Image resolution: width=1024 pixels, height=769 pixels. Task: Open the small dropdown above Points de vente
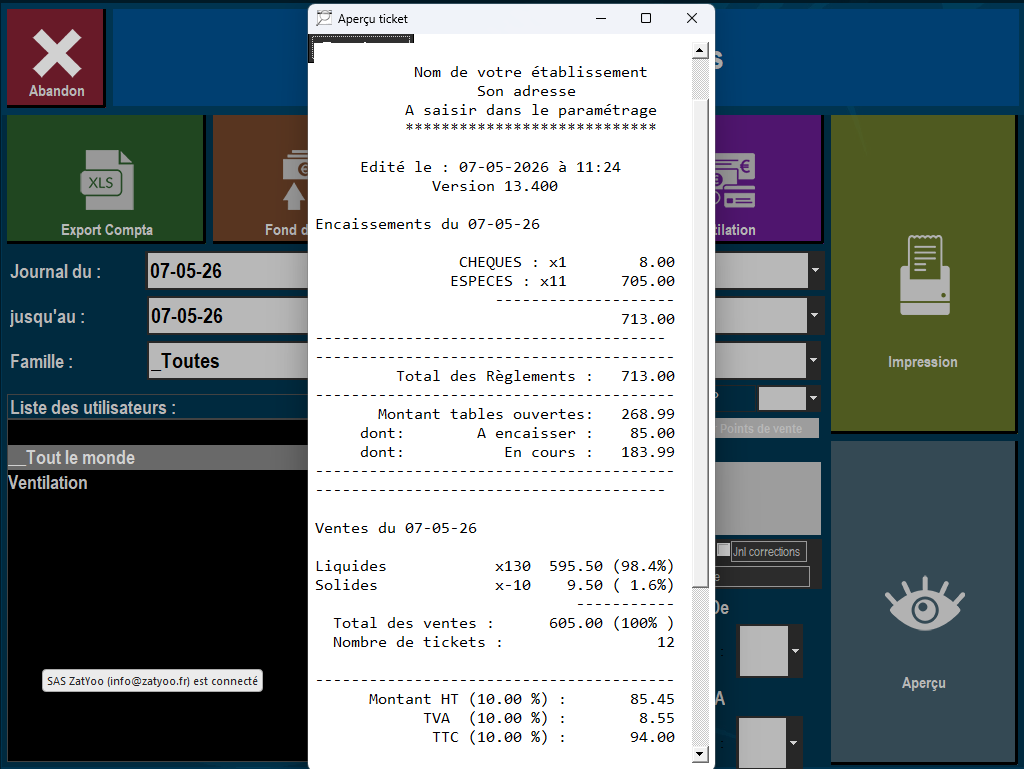813,398
